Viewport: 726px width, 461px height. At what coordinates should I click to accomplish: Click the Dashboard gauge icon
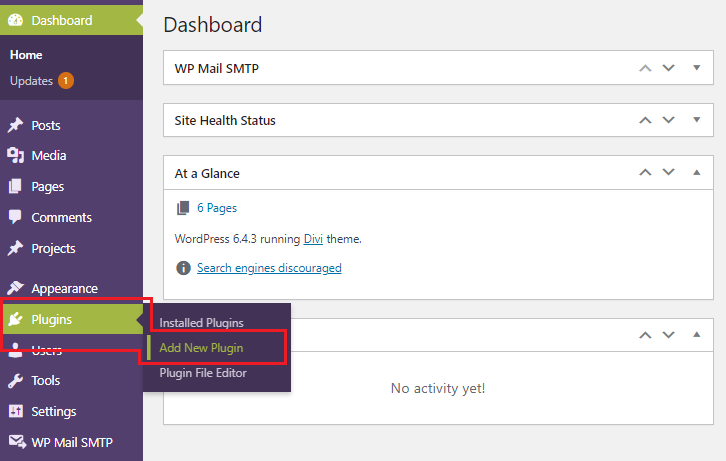click(x=15, y=20)
